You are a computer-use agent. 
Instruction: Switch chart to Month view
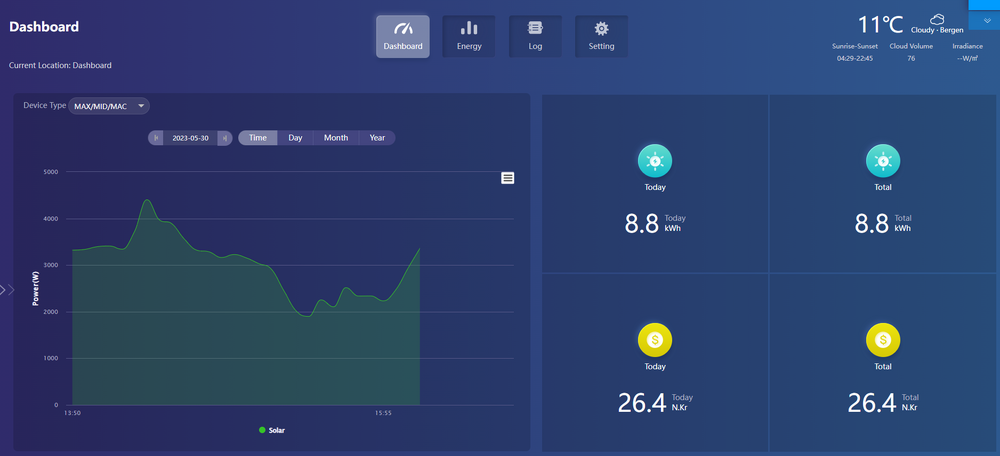pos(336,138)
